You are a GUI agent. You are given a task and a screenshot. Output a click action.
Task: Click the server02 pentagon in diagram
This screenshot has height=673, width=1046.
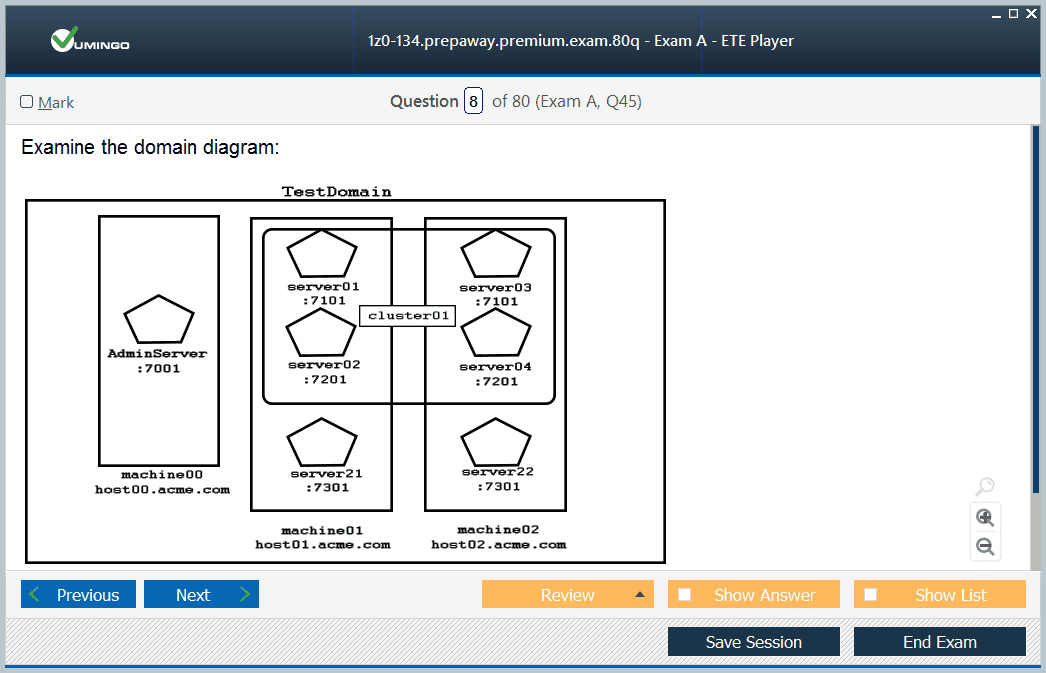coord(321,333)
